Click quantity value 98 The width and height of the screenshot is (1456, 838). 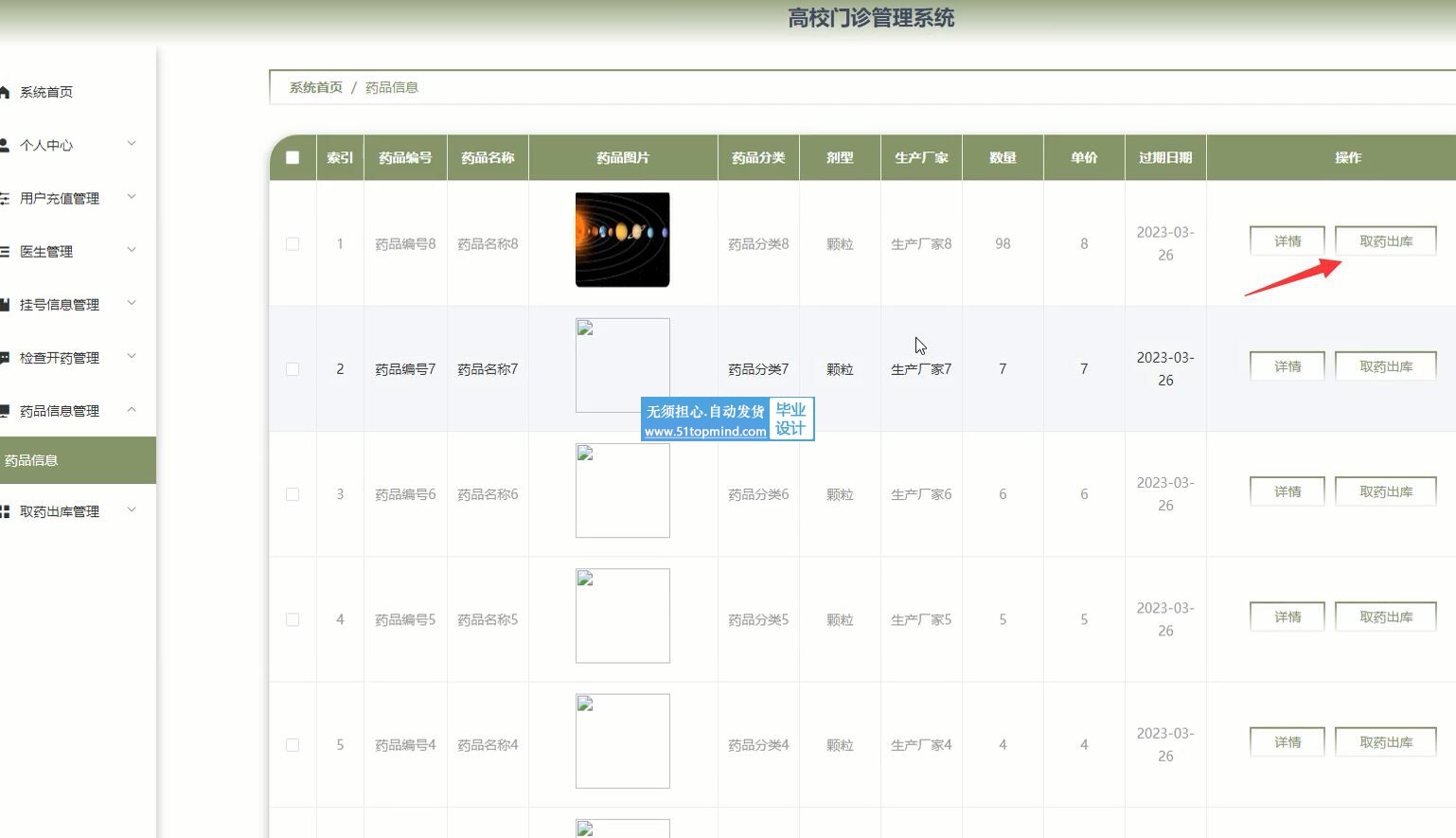1003,244
